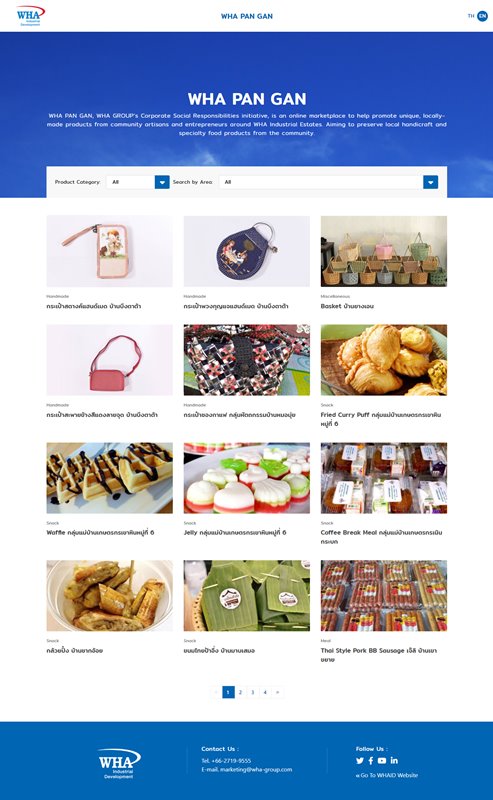Go to pagination page 2
The image size is (493, 800).
(240, 692)
